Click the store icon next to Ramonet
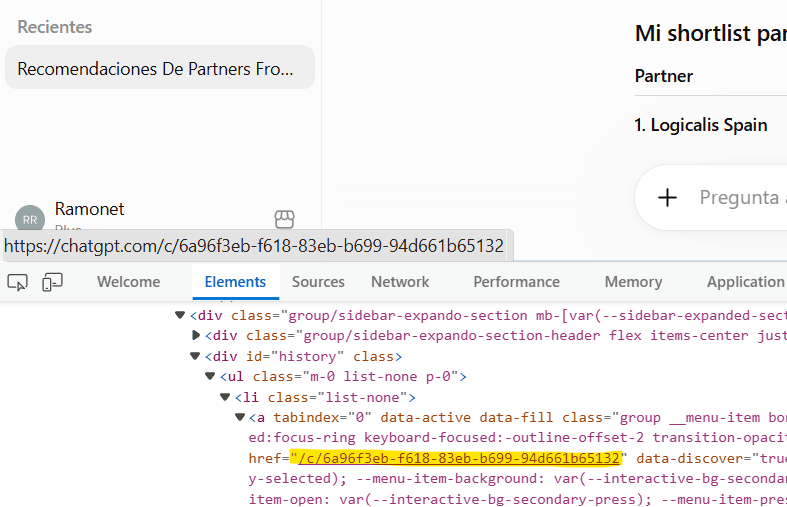Screen dimensions: 787x507 pos(284,219)
